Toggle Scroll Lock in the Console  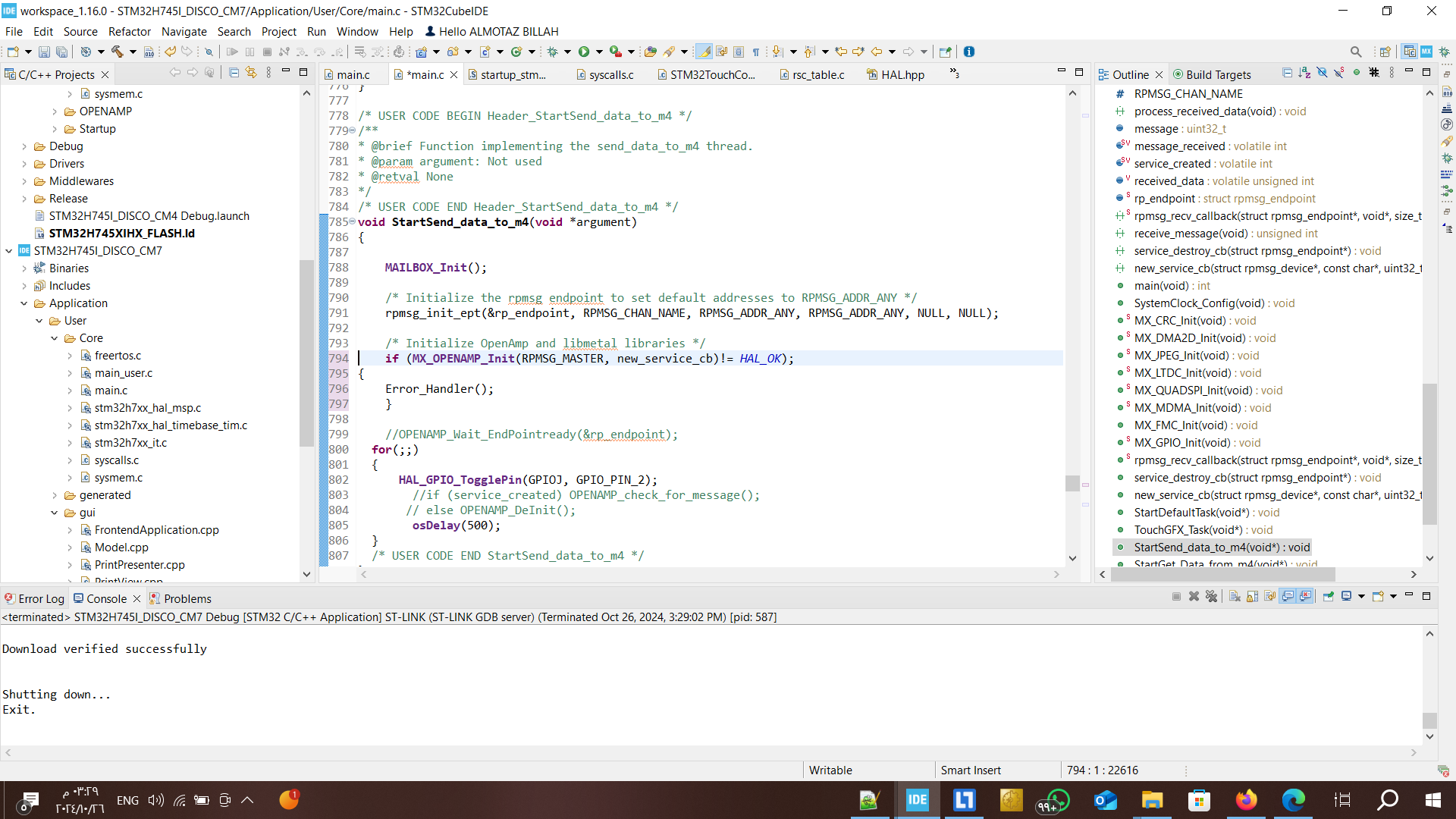(1252, 598)
